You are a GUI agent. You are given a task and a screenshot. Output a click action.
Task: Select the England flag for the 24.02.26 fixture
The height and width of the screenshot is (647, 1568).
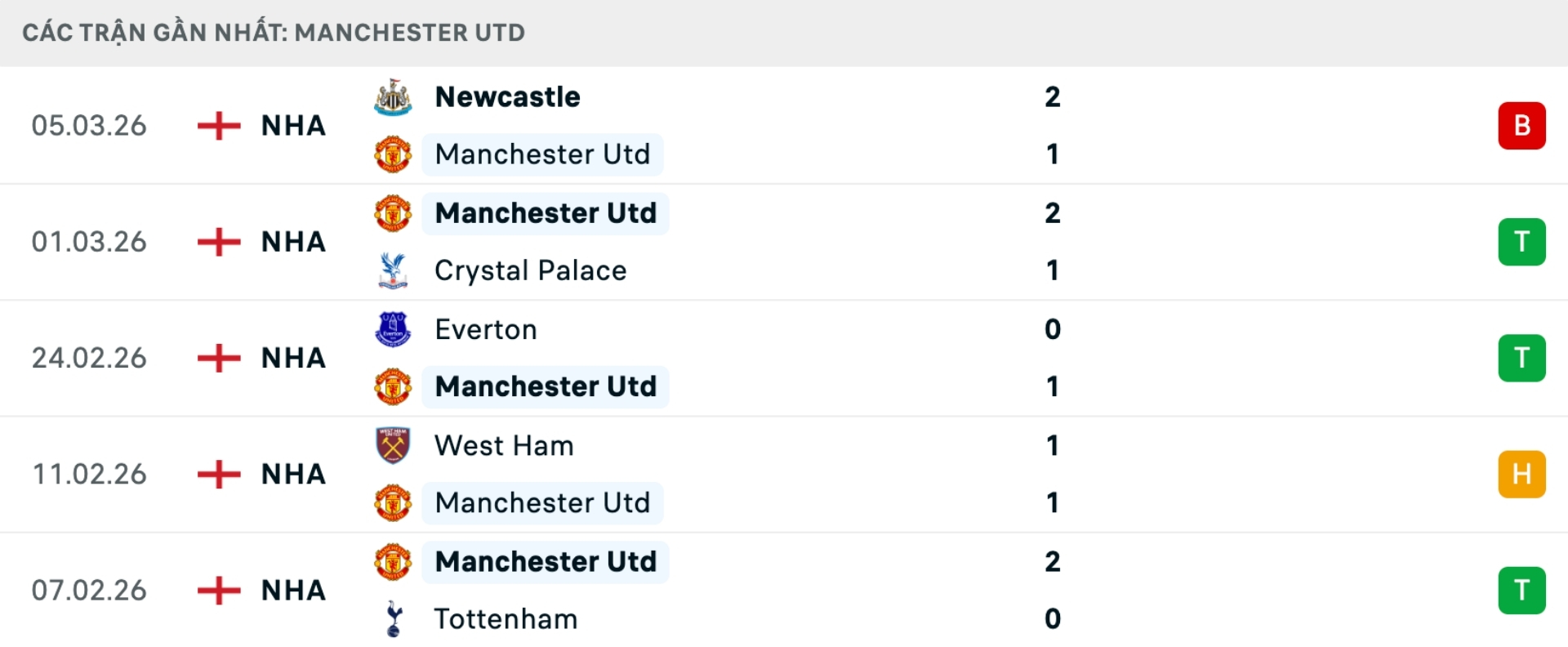pyautogui.click(x=217, y=358)
